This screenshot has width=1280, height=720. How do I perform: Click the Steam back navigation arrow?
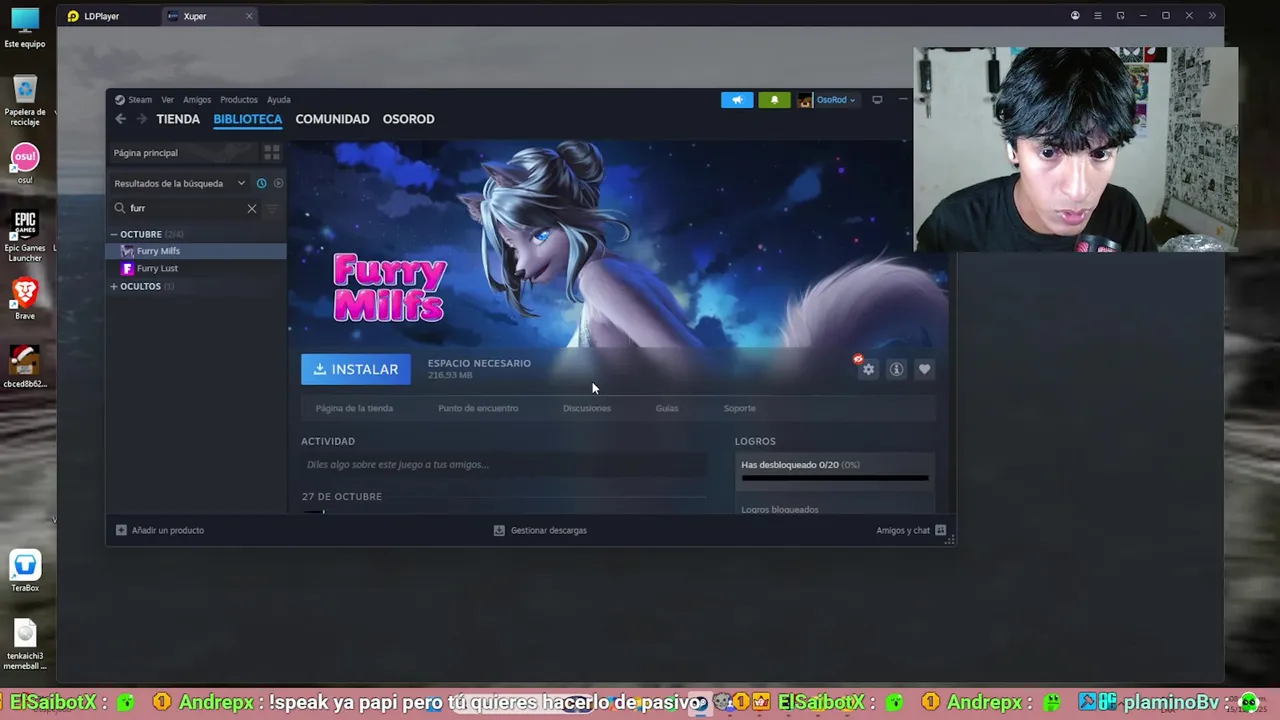(120, 119)
